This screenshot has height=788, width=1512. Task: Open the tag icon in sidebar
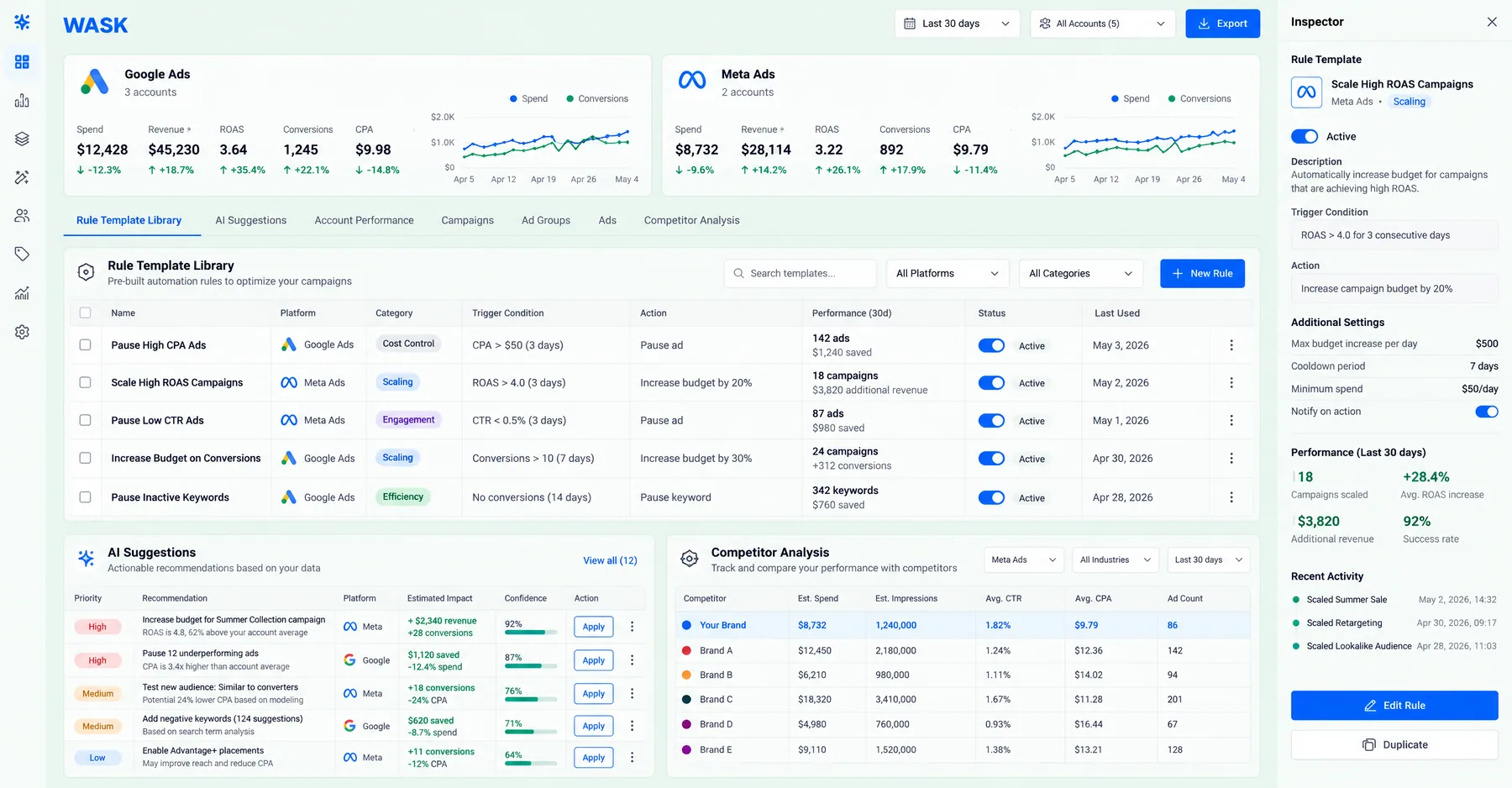point(22,254)
